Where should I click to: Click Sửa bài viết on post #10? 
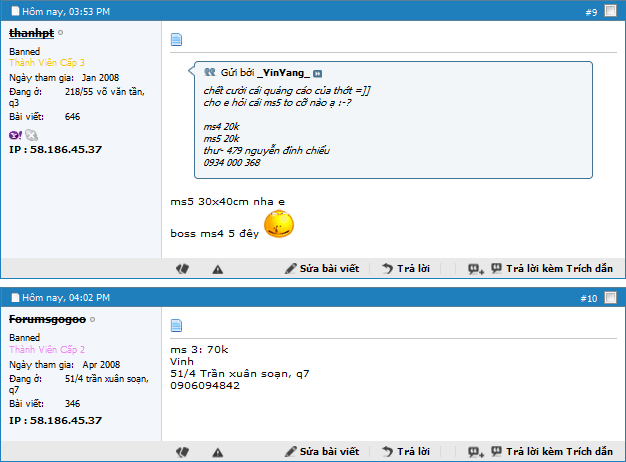[x=322, y=452]
